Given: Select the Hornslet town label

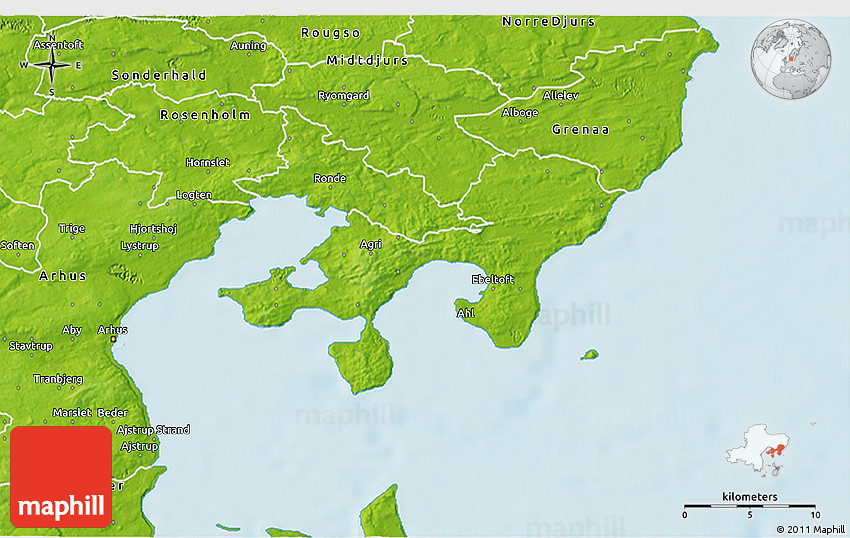Looking at the screenshot, I should click(x=207, y=162).
